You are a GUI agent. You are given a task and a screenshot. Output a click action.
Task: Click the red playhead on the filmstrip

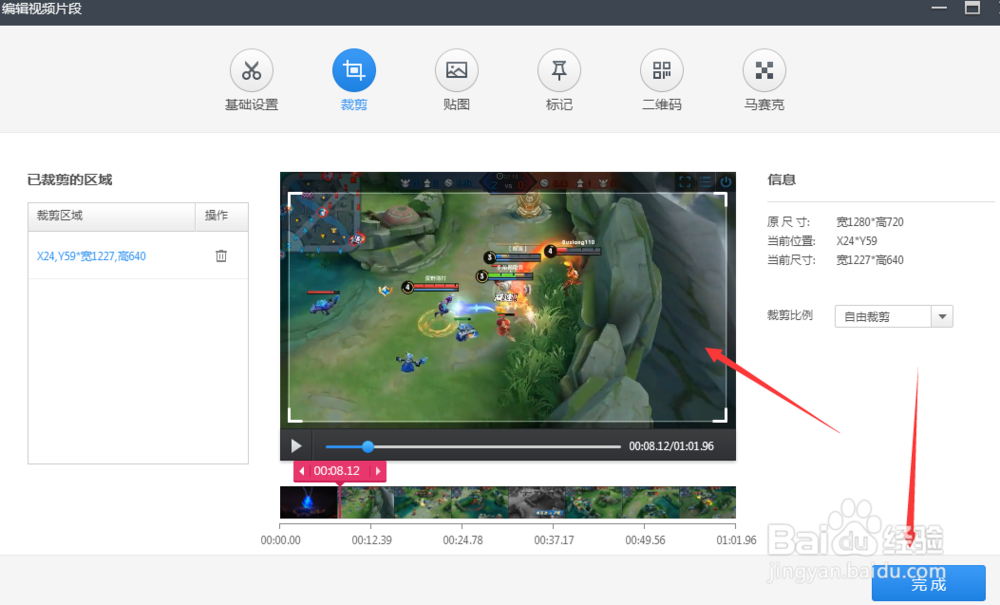[341, 503]
